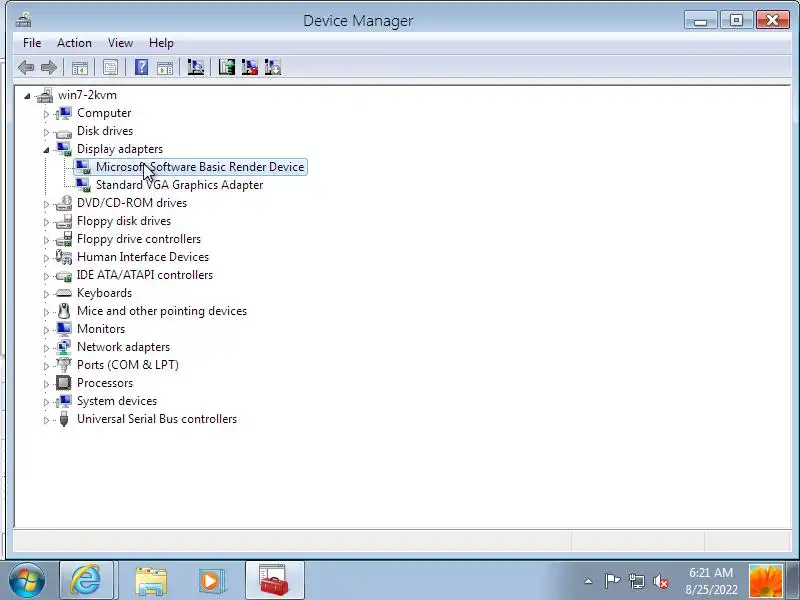
Task: Open the Help menu
Action: [161, 43]
